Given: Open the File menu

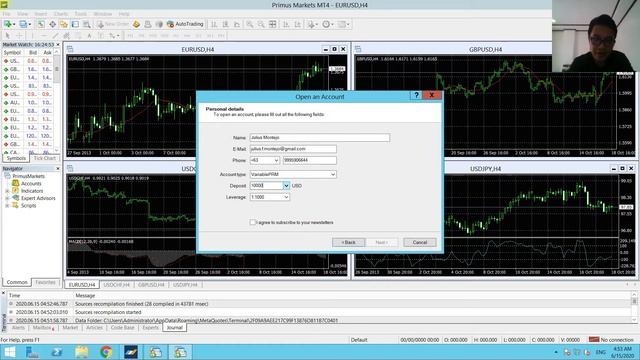Looking at the screenshot, I should (x=7, y=14).
